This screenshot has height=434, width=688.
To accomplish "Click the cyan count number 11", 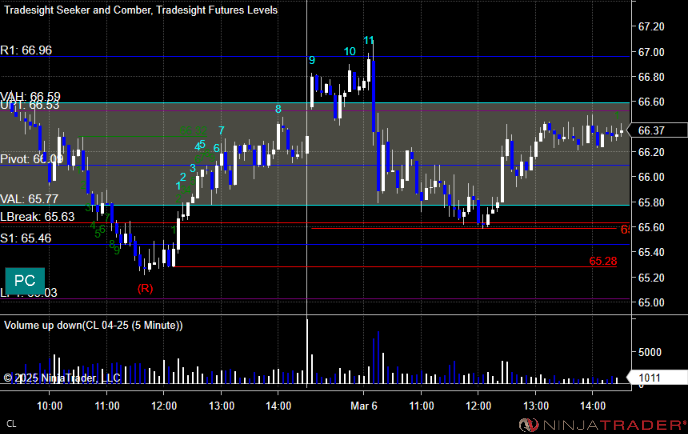I will (369, 41).
